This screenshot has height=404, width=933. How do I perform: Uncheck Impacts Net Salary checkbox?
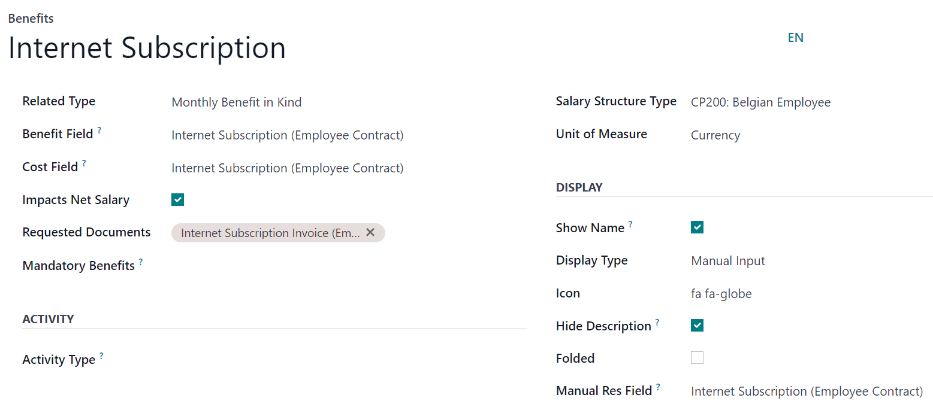pyautogui.click(x=178, y=200)
